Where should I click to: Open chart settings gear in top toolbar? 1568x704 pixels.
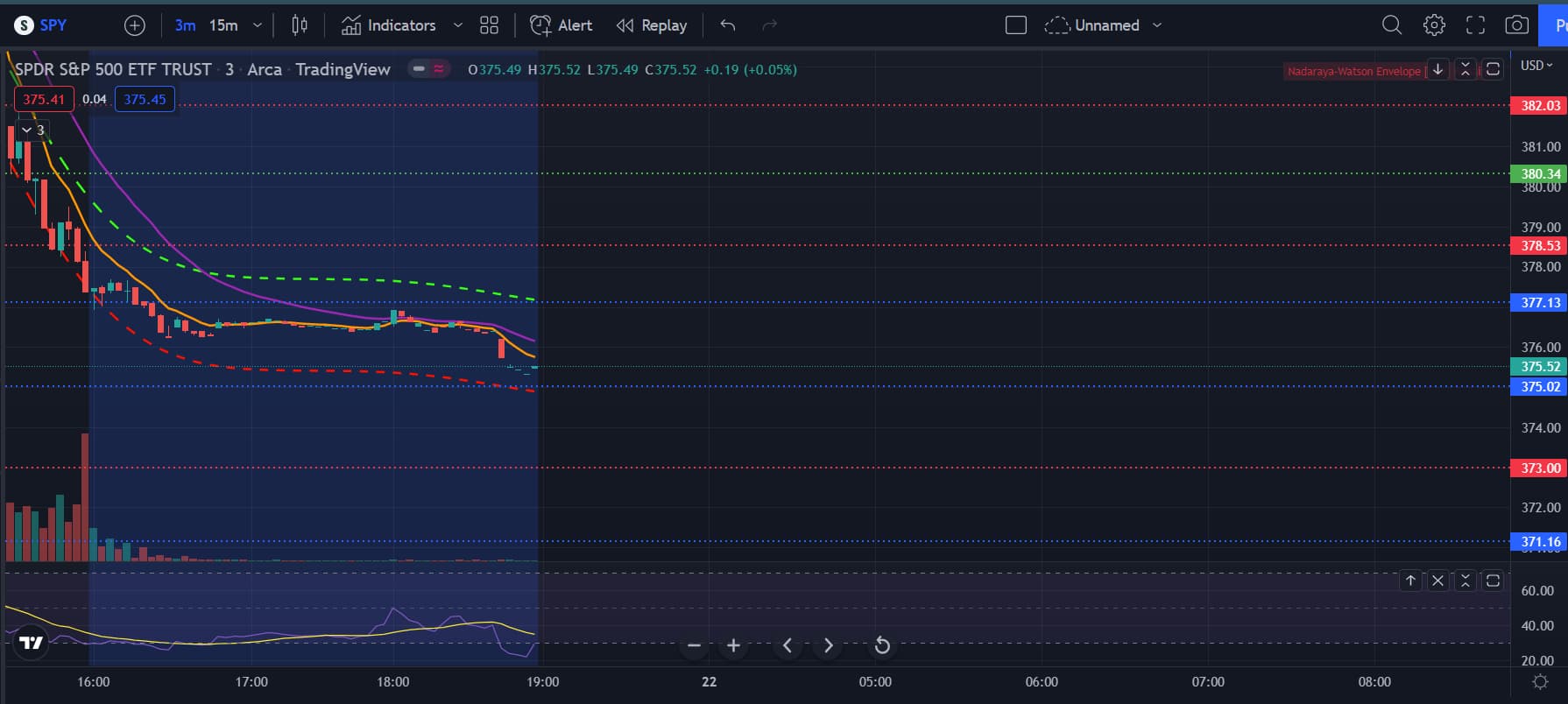click(x=1434, y=25)
